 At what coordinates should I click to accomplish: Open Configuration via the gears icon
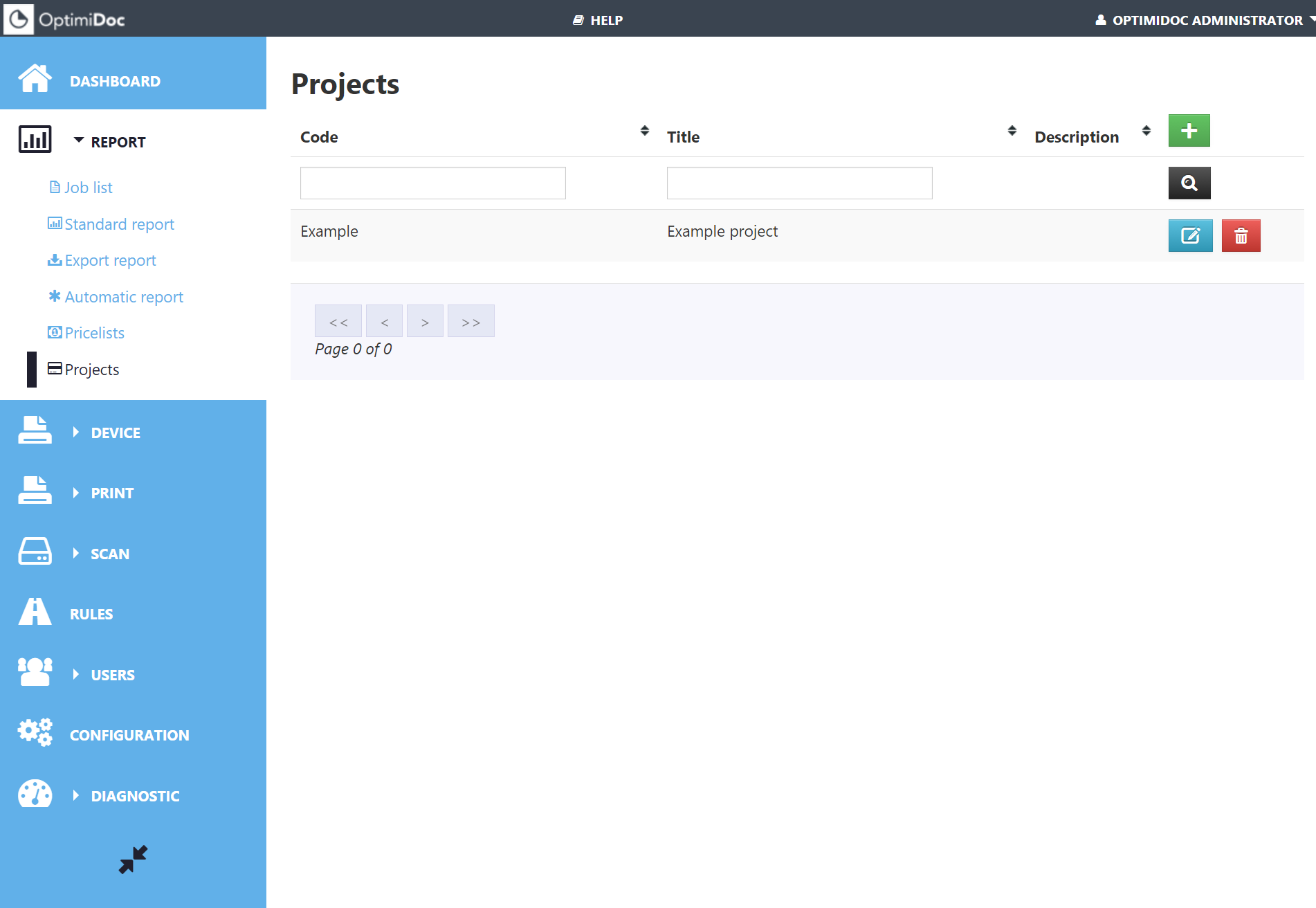(x=35, y=732)
